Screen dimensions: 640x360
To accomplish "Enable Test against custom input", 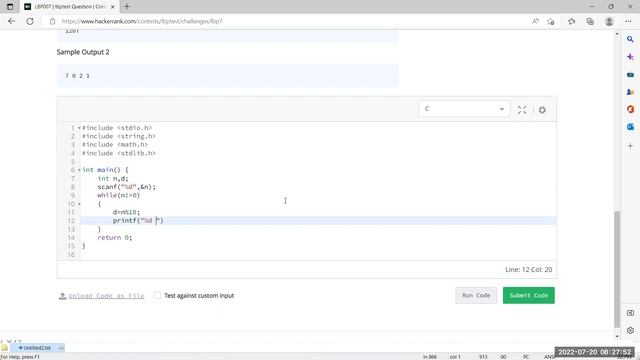I will tap(158, 296).
